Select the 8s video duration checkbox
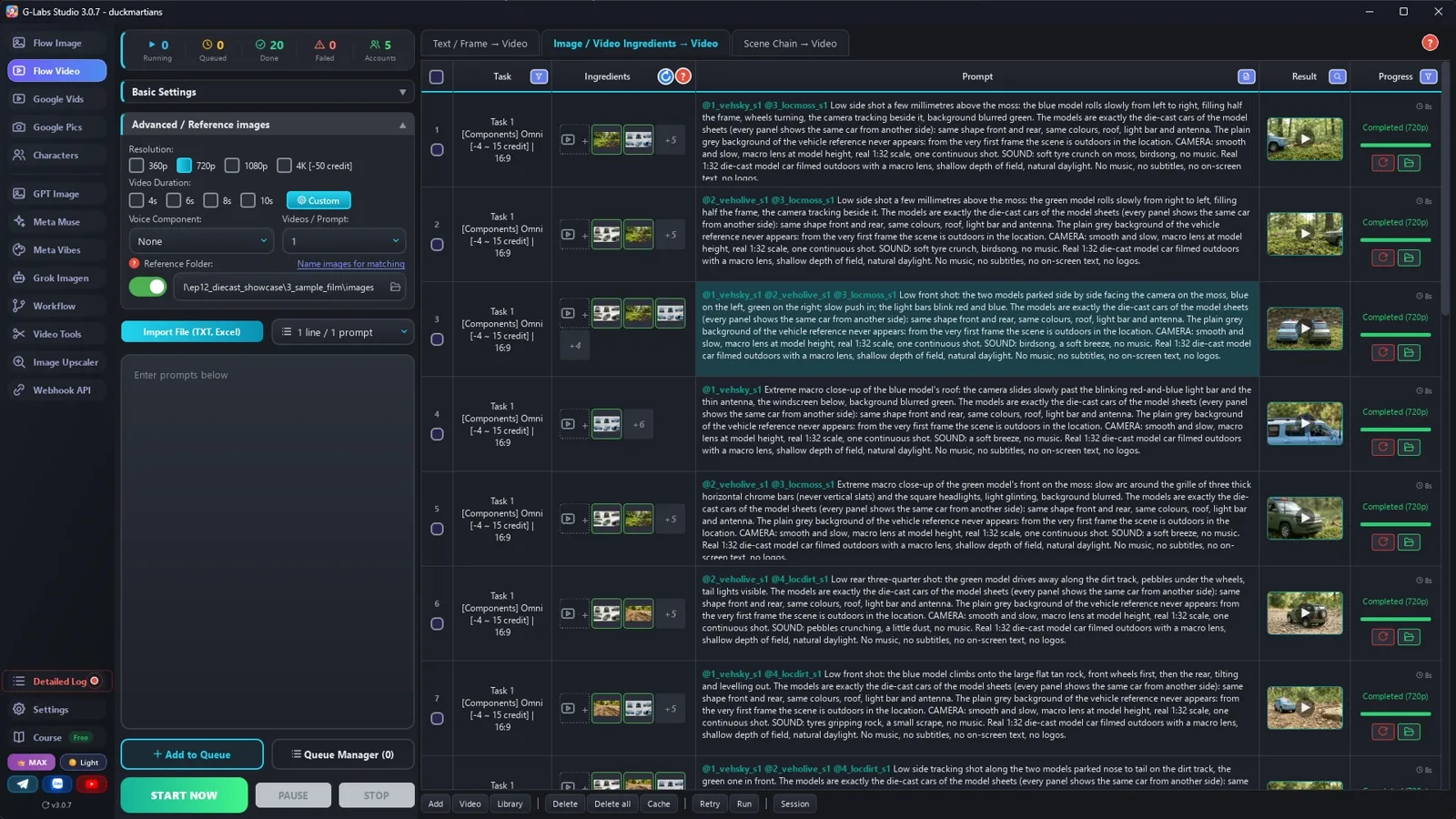 (x=210, y=200)
